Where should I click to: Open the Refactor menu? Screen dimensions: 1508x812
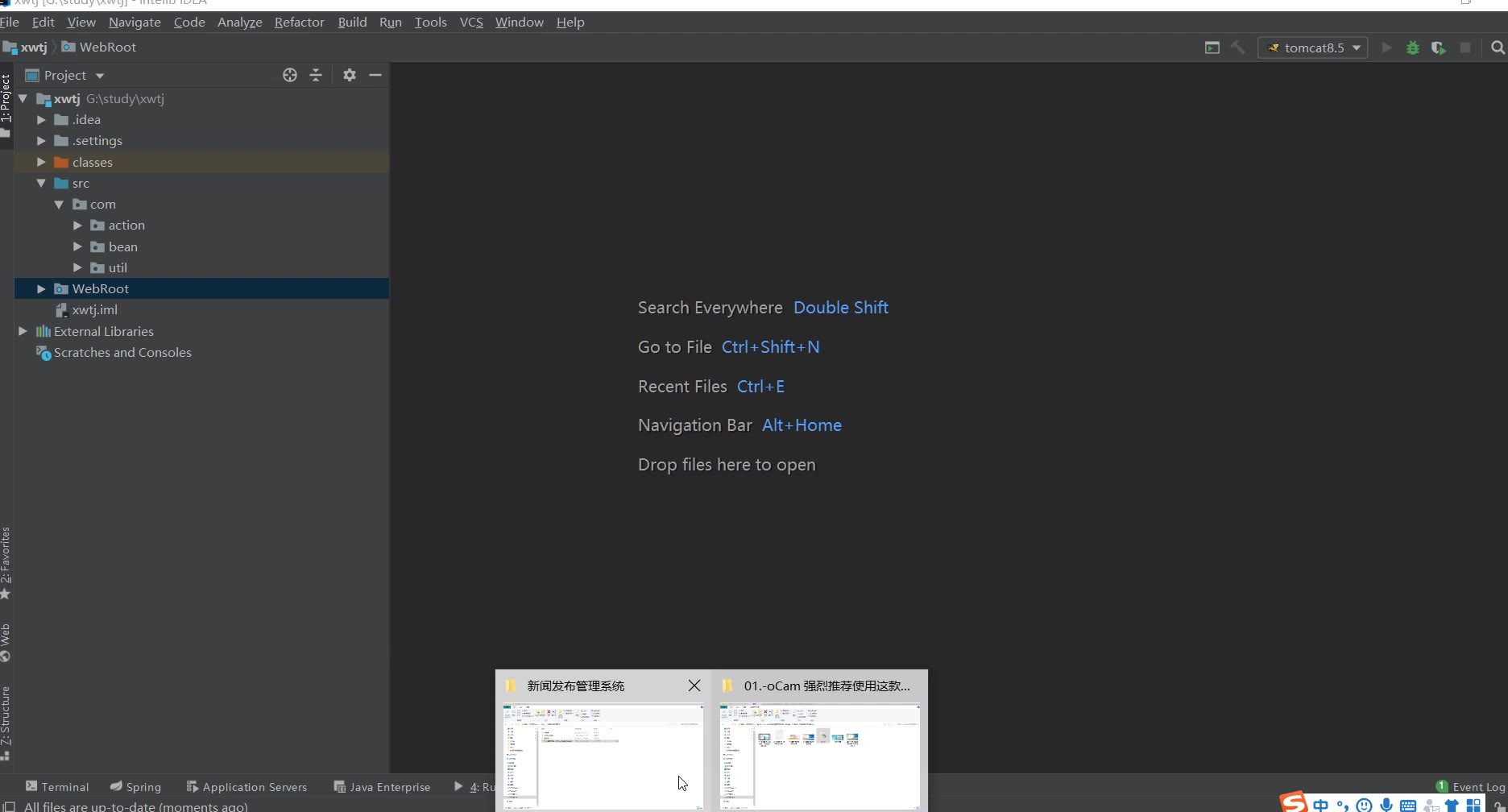point(299,22)
